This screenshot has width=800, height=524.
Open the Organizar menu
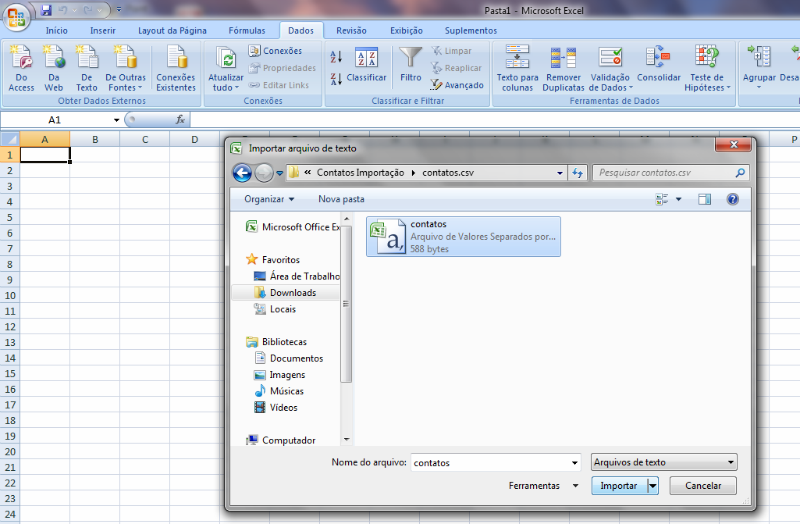click(269, 199)
